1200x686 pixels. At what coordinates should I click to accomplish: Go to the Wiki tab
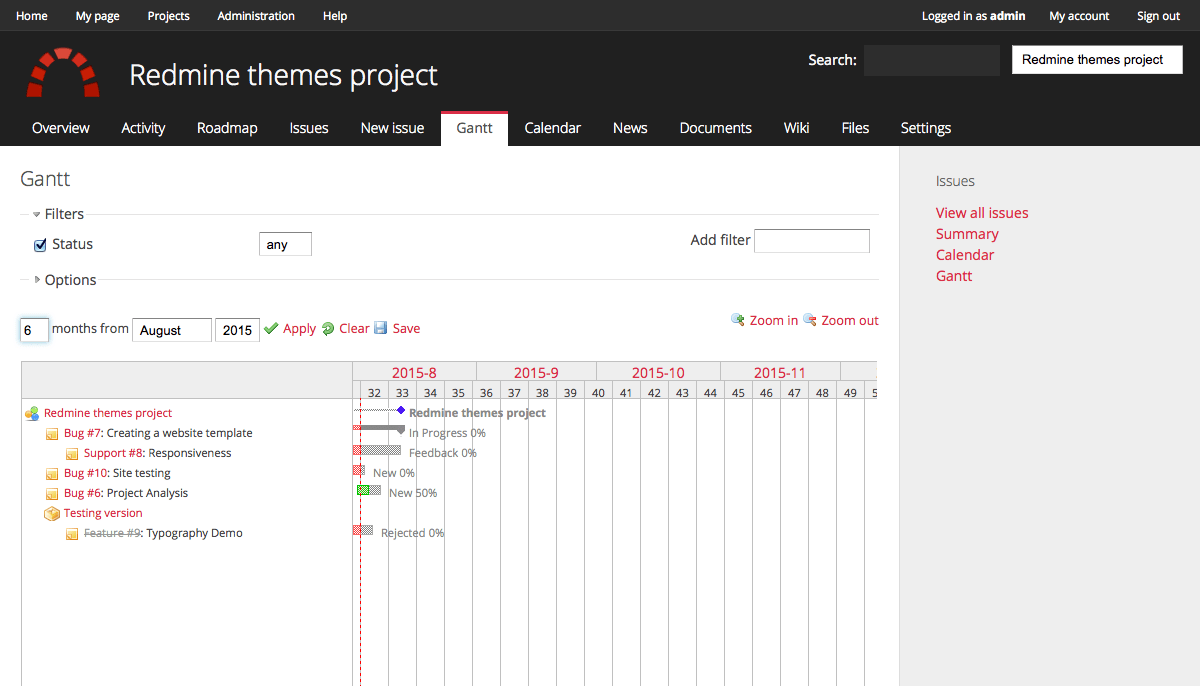pos(797,128)
